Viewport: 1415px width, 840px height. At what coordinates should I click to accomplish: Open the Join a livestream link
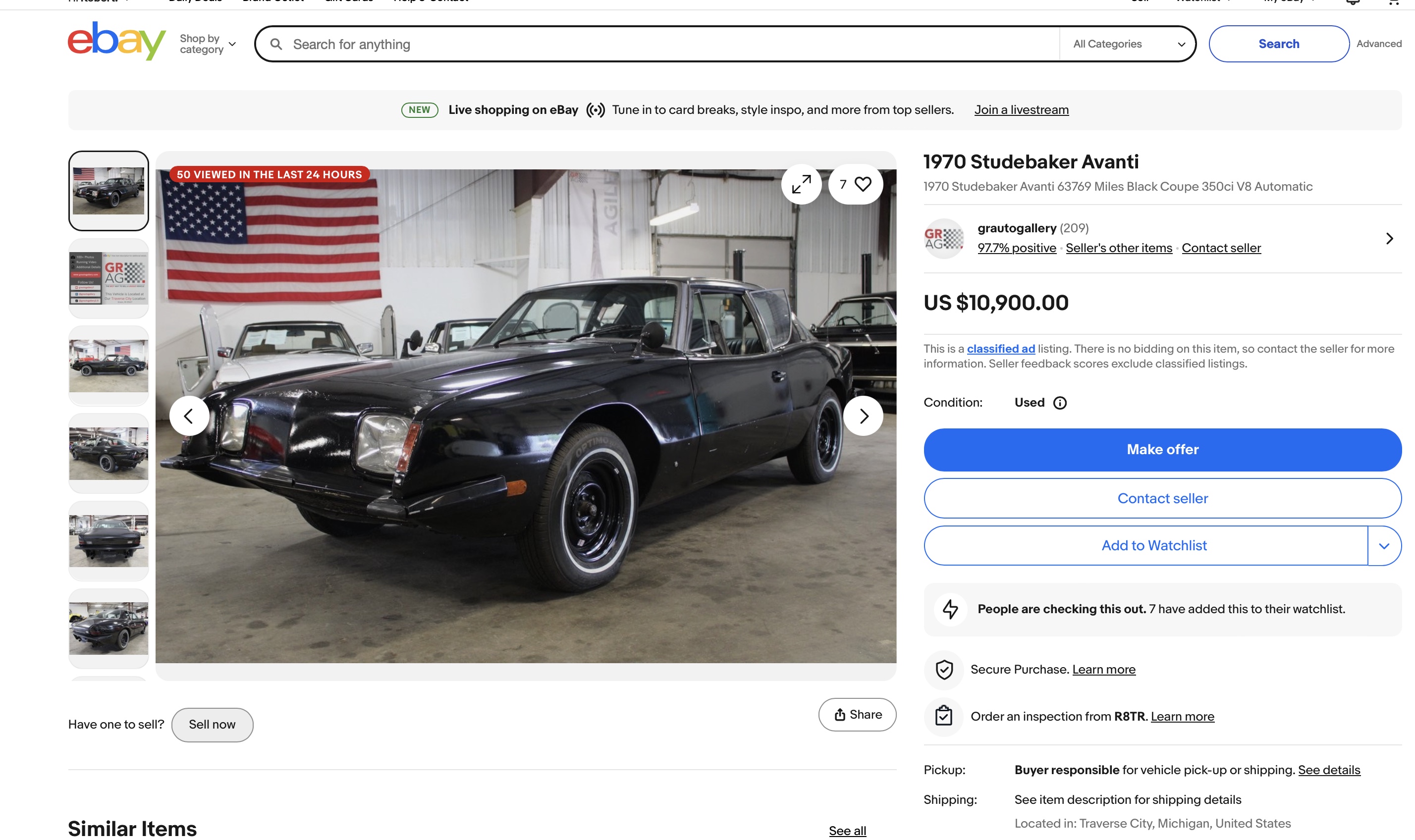coord(1021,110)
